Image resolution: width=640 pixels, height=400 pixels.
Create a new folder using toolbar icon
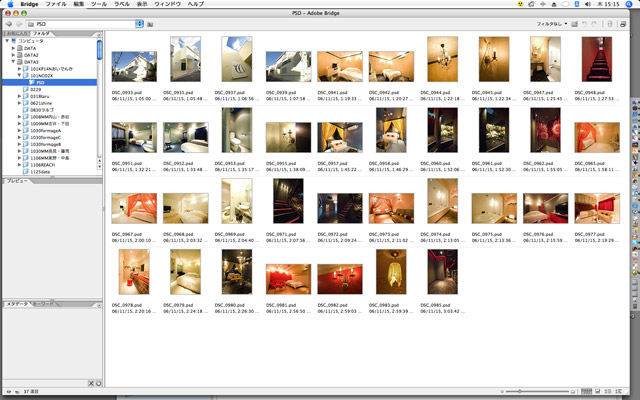574,24
